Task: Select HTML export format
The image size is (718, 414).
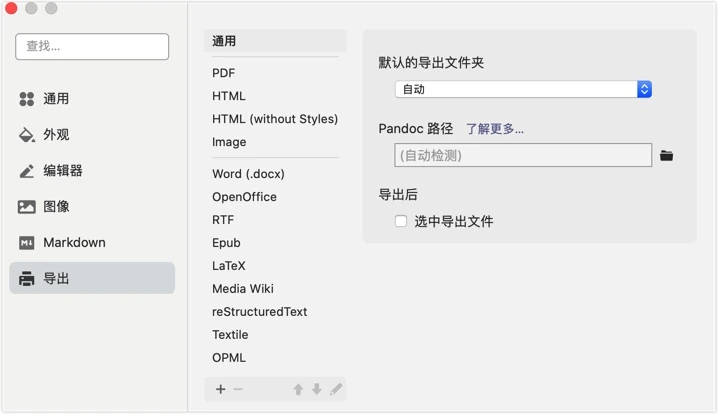Action: [275, 96]
